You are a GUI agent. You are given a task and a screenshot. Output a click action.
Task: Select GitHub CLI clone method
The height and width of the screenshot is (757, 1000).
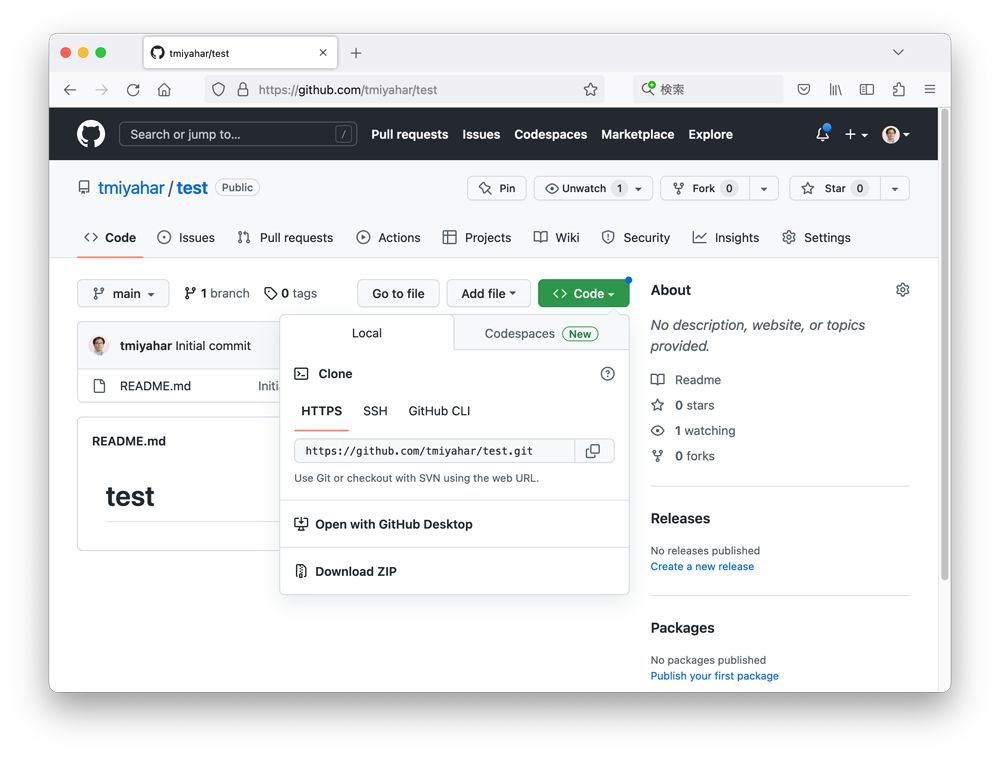click(x=439, y=411)
